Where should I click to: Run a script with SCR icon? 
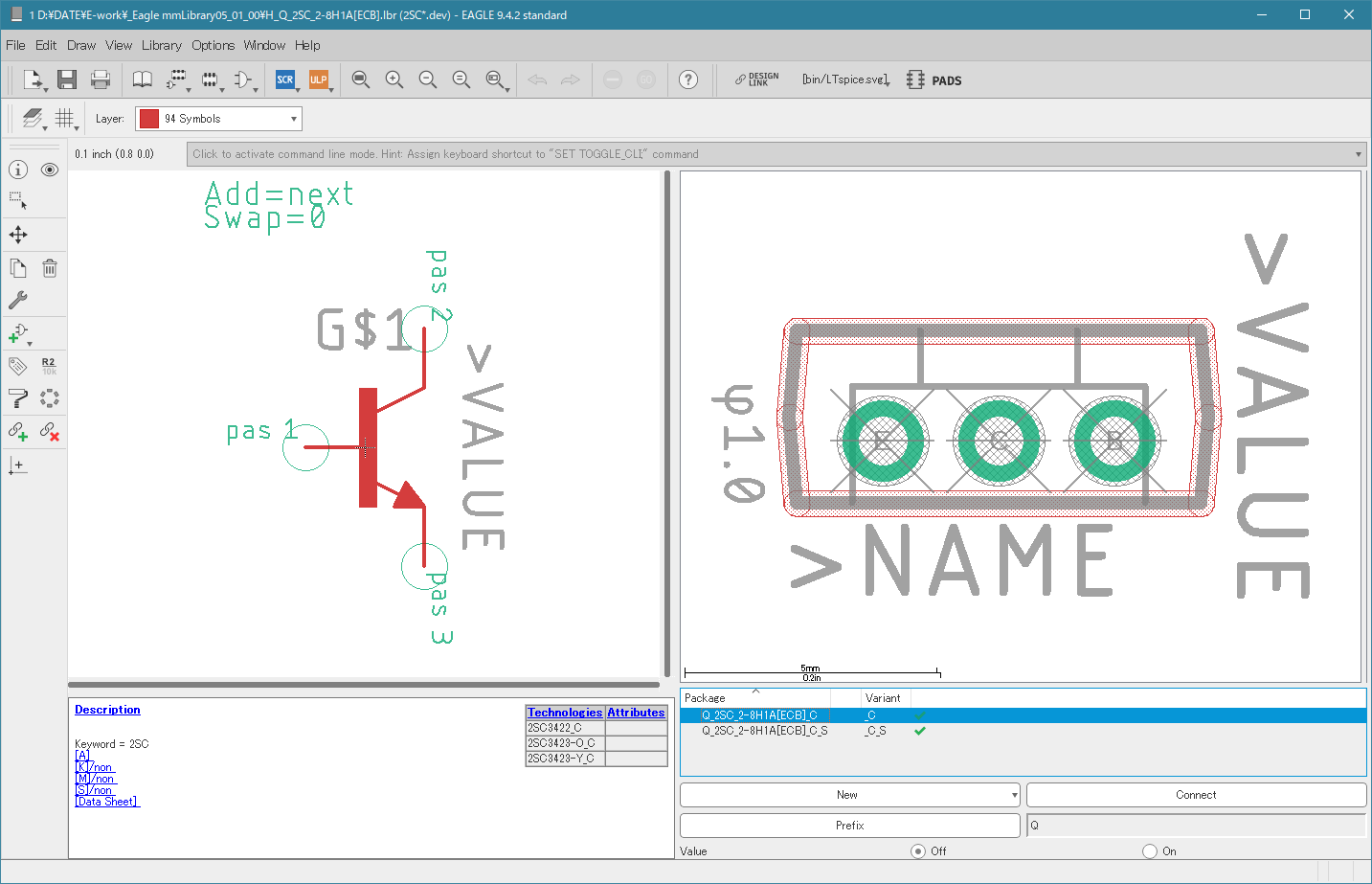coord(285,80)
